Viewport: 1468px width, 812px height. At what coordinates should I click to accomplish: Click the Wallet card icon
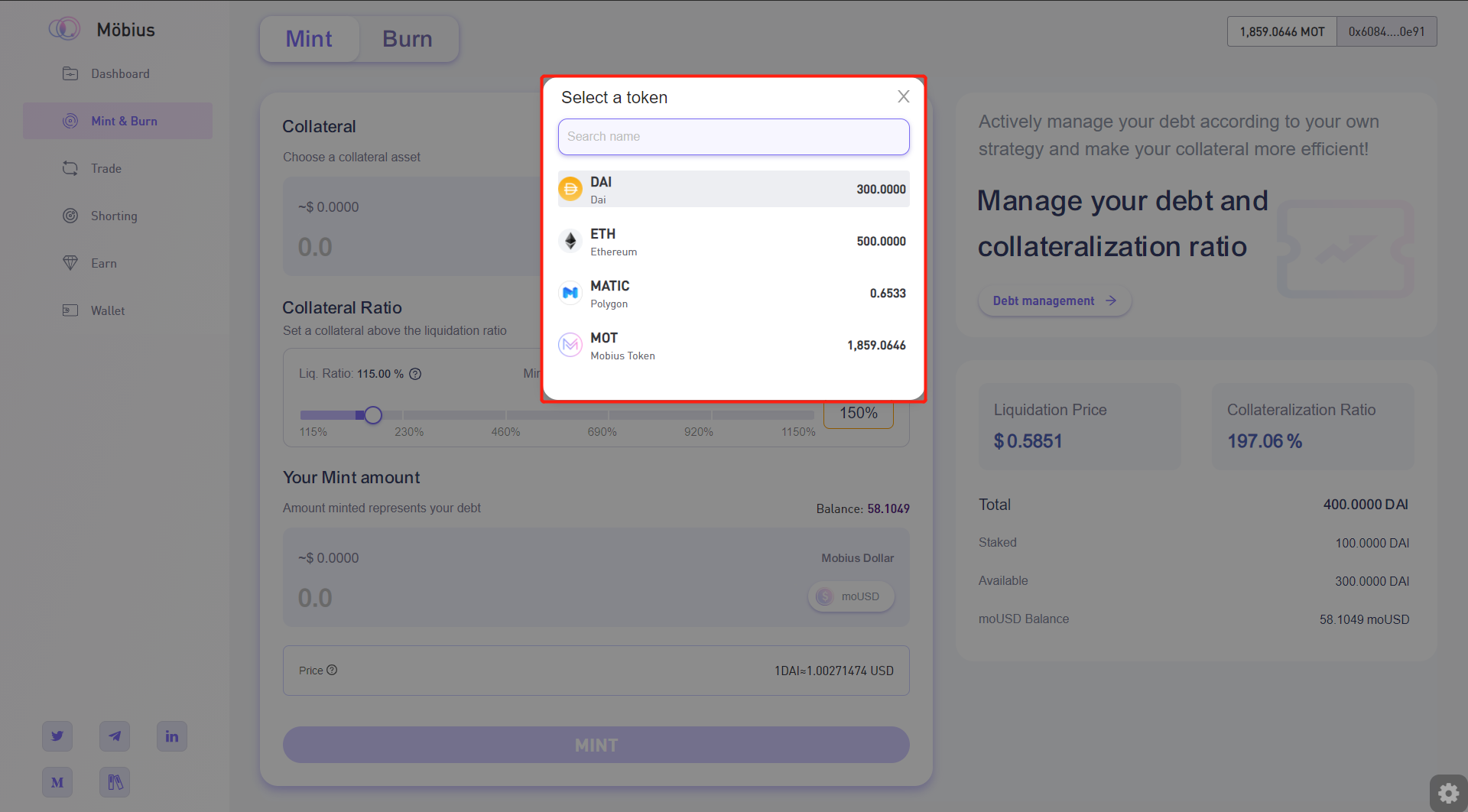pos(70,310)
